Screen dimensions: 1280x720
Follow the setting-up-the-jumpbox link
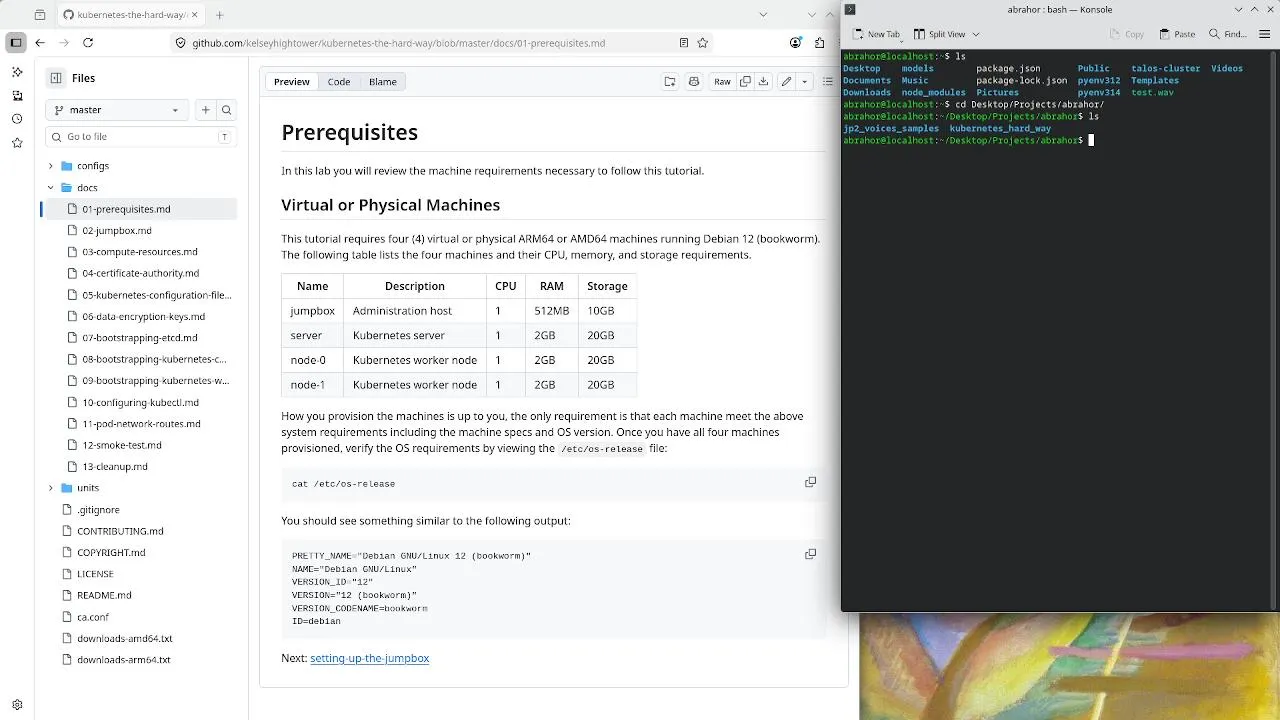pyautogui.click(x=369, y=658)
